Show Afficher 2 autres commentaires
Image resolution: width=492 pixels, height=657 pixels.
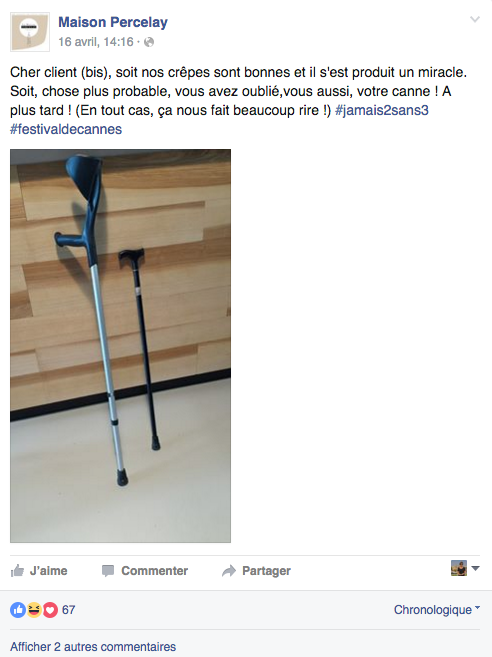coord(93,647)
